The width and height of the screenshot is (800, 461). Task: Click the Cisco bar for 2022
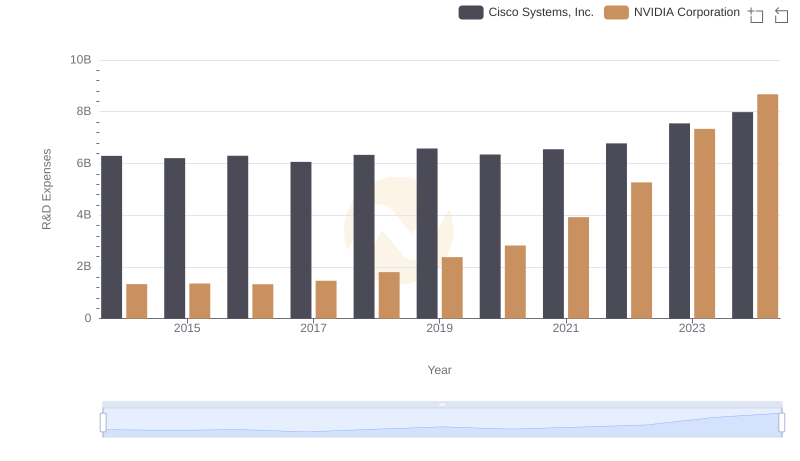(616, 231)
